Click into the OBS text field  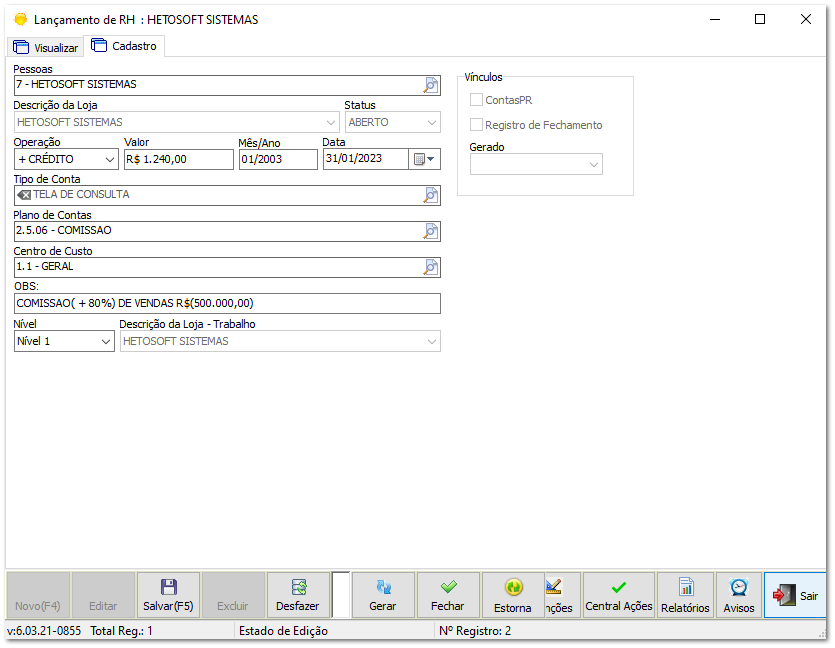(x=227, y=304)
